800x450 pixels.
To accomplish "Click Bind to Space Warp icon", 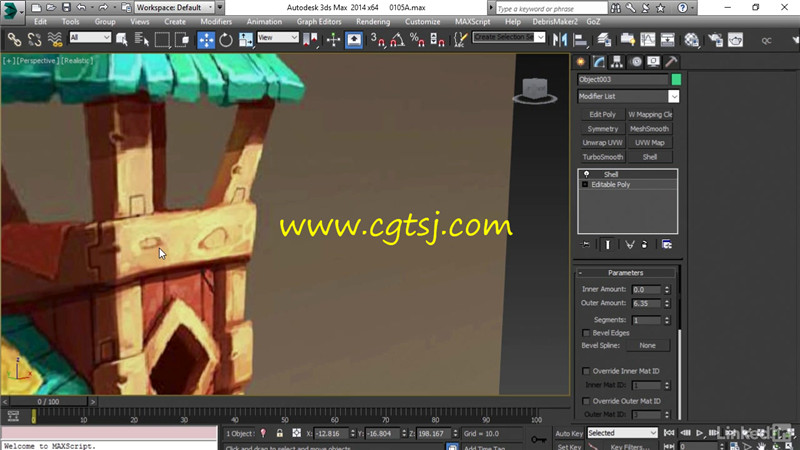I will pos(55,40).
